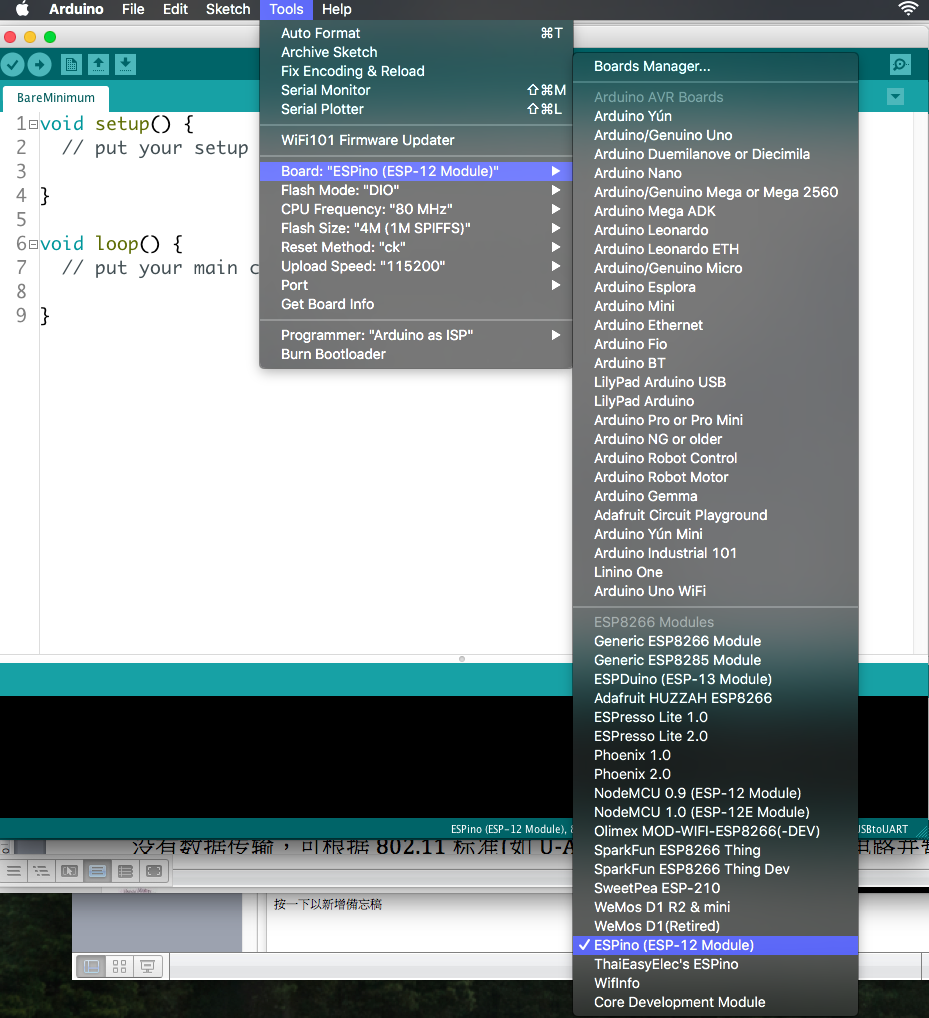Select the BareMinimum sketch tab
Screen dimensions: 929x1018
pyautogui.click(x=56, y=97)
